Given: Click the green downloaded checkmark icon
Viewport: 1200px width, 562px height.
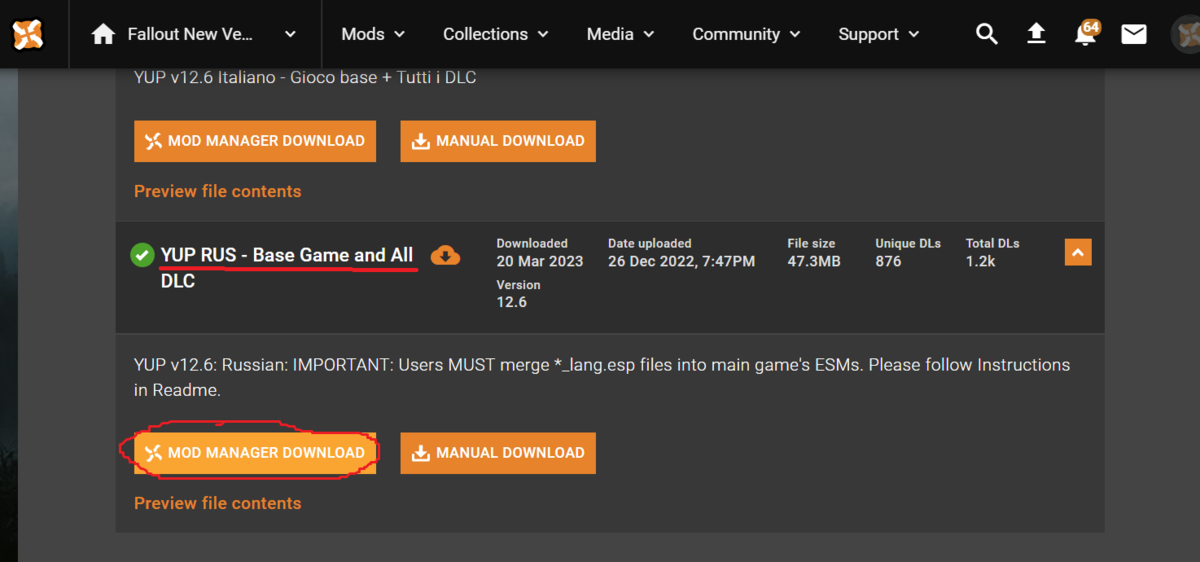Looking at the screenshot, I should tap(142, 255).
